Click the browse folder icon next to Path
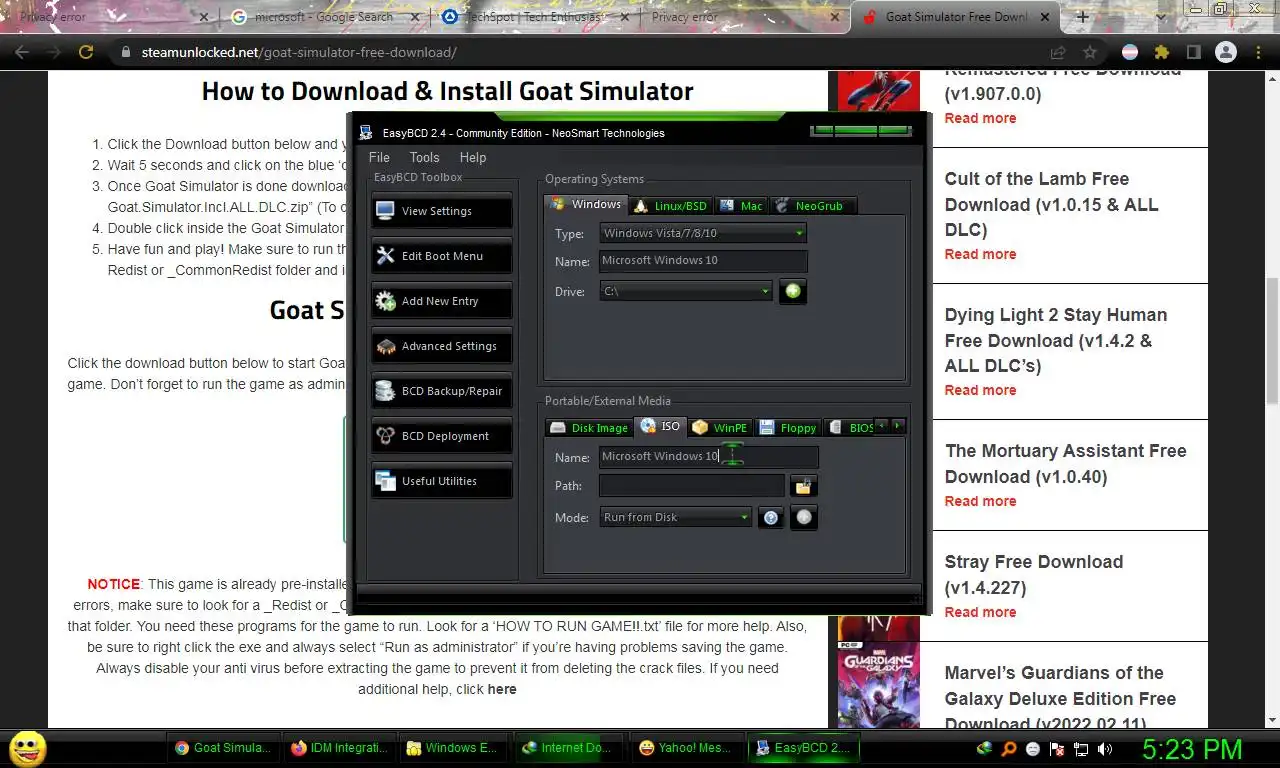The image size is (1280, 768). (803, 486)
